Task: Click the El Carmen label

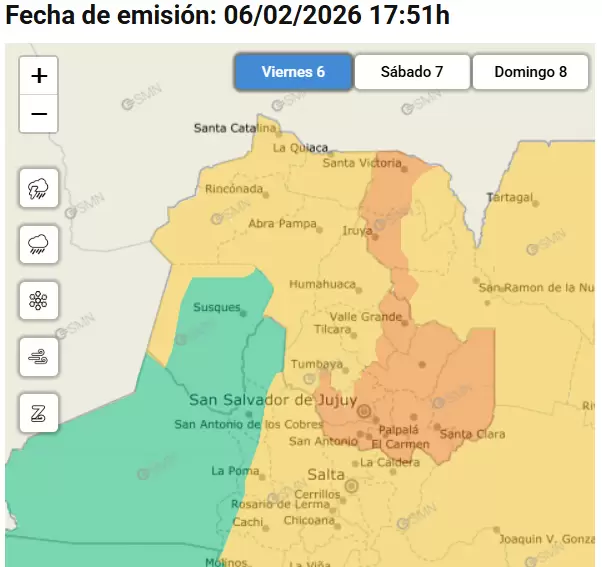Action: point(400,444)
